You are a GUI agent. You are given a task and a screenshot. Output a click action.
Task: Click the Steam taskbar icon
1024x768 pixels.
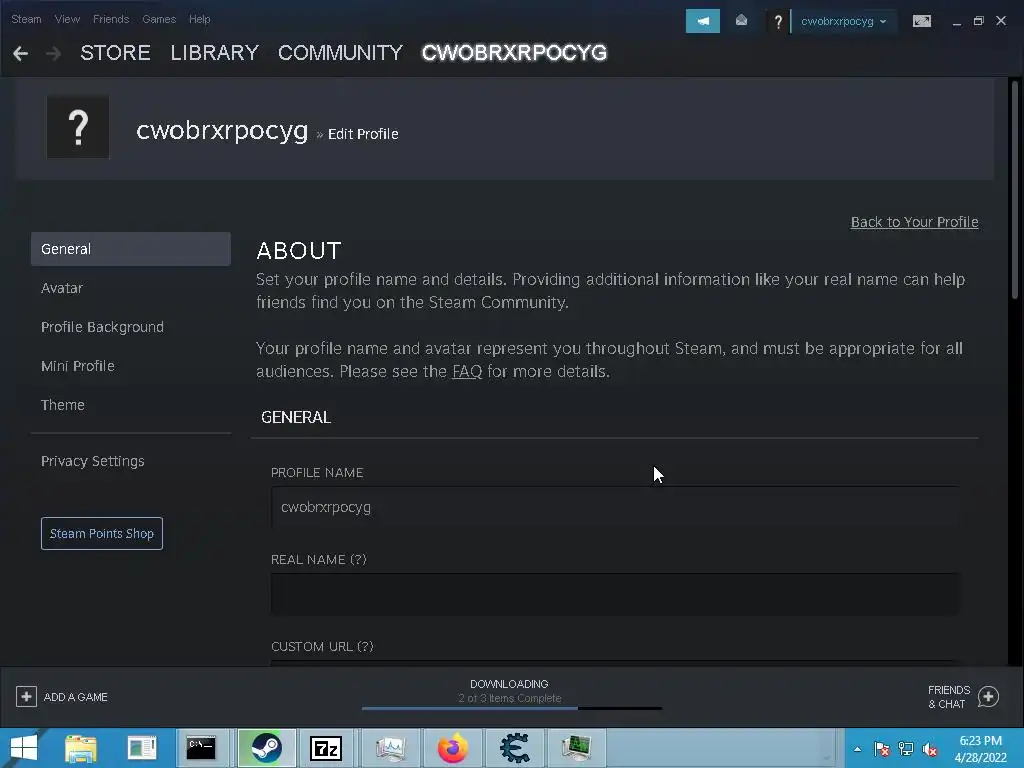[x=266, y=748]
